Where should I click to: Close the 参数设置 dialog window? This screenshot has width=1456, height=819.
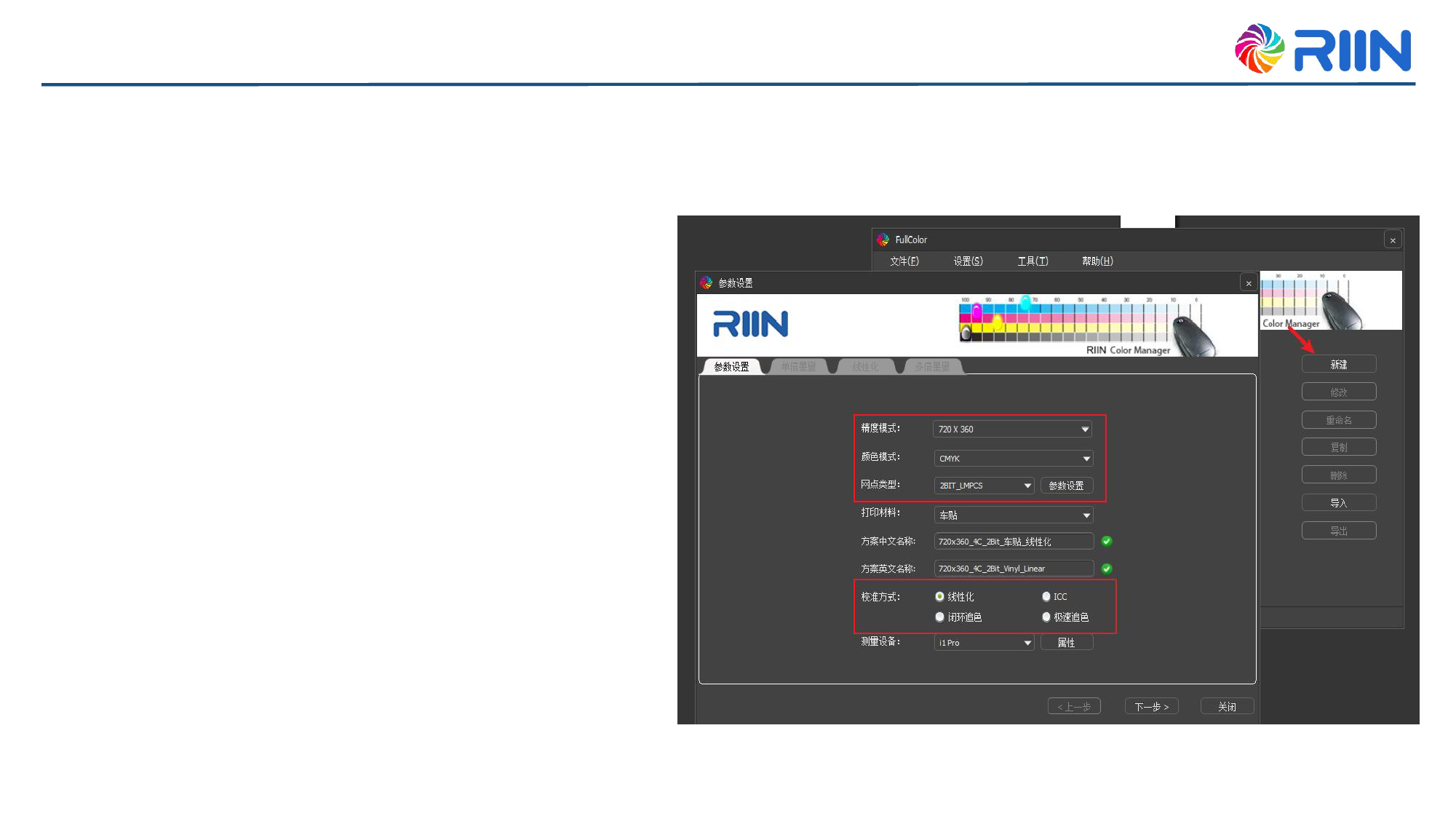(1249, 283)
